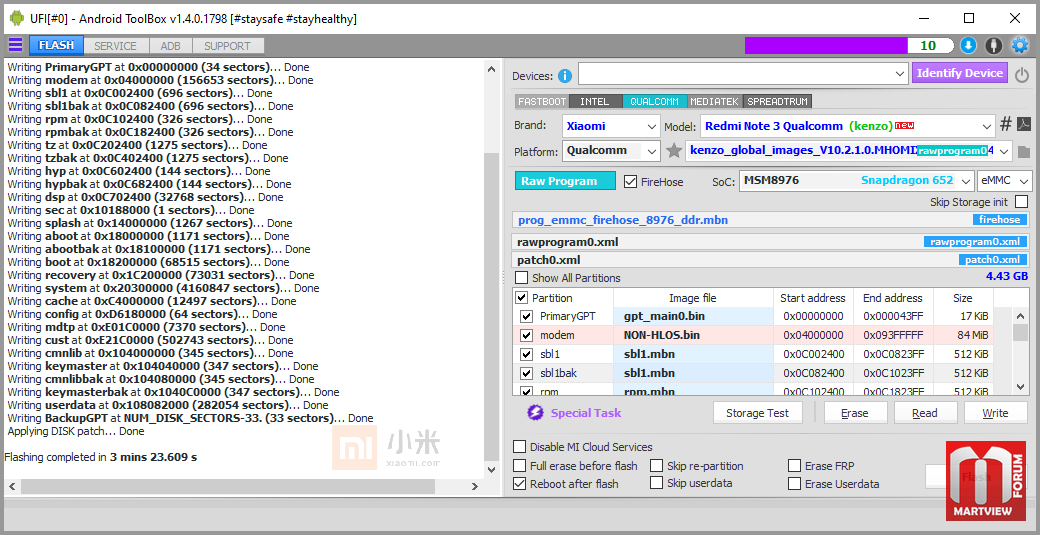Click the rawprogram0.xml file field
This screenshot has height=535, width=1040.
[x=771, y=242]
